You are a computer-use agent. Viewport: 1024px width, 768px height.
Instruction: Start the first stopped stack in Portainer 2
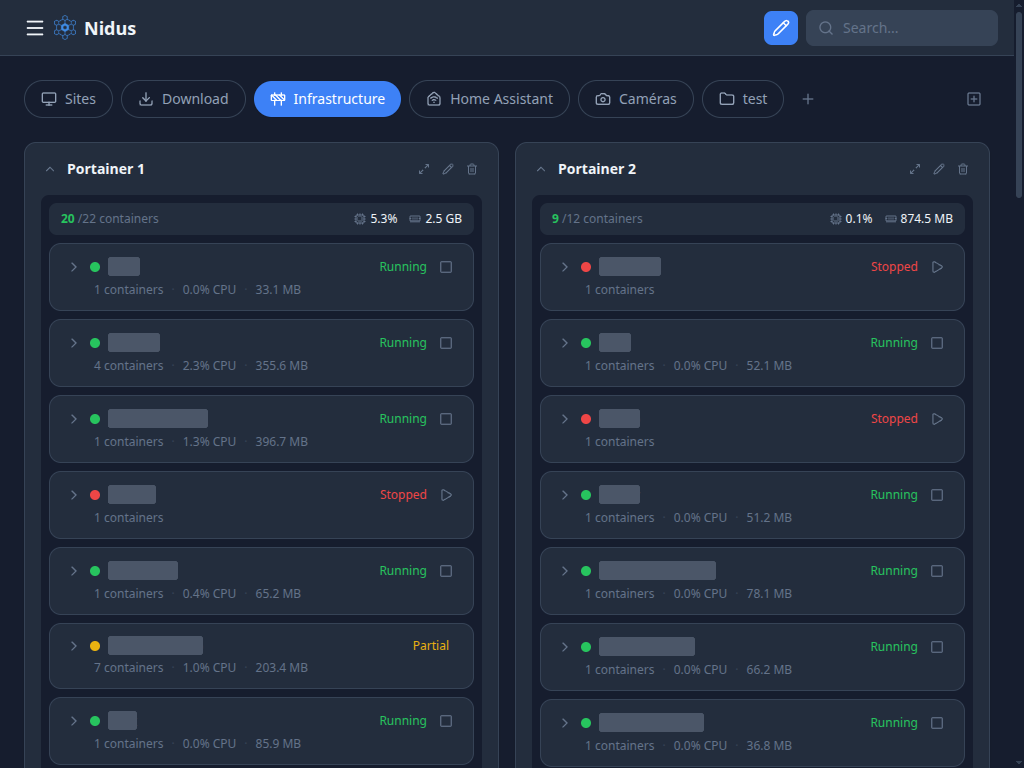pyautogui.click(x=937, y=267)
